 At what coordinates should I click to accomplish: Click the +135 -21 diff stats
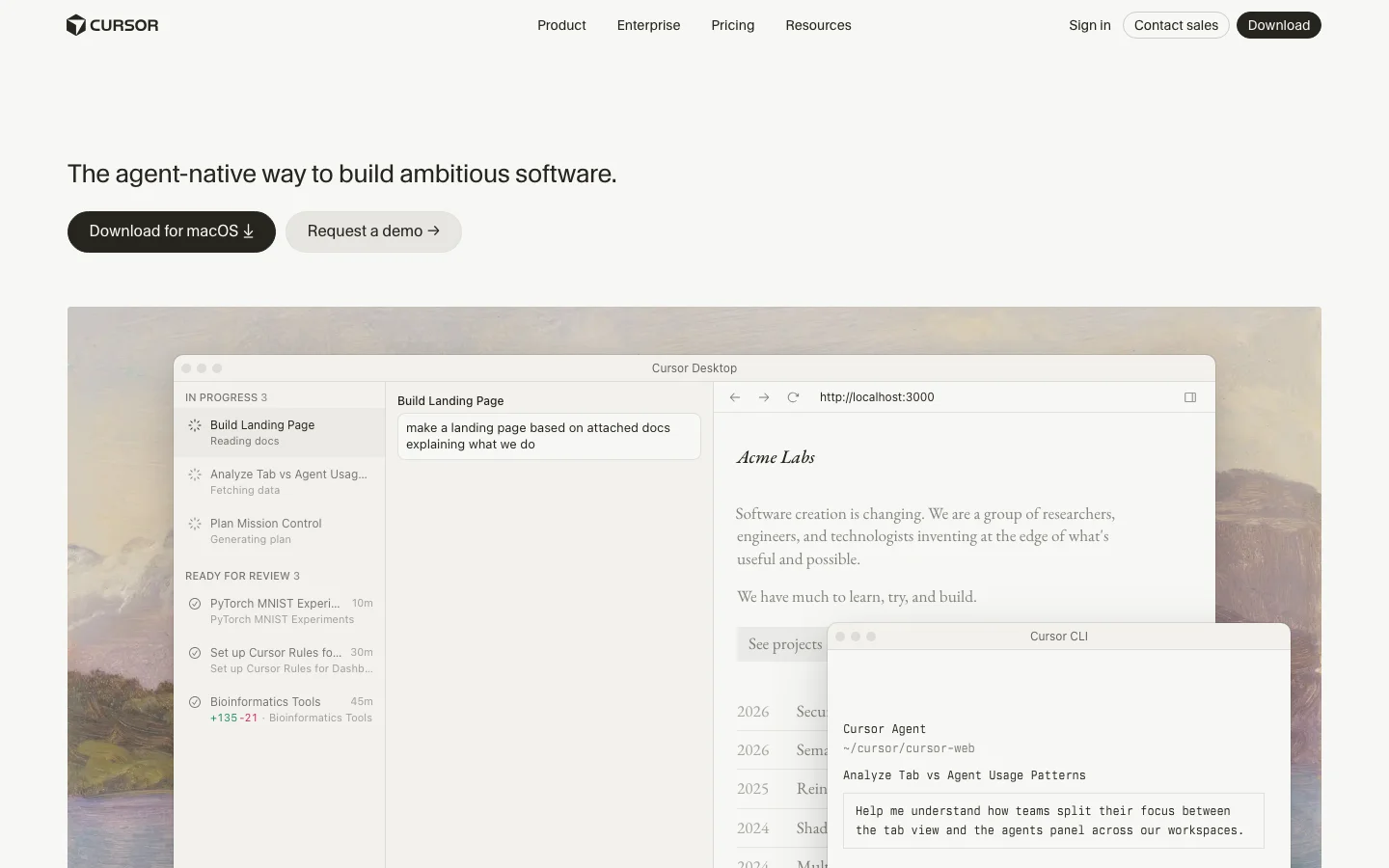coord(234,718)
